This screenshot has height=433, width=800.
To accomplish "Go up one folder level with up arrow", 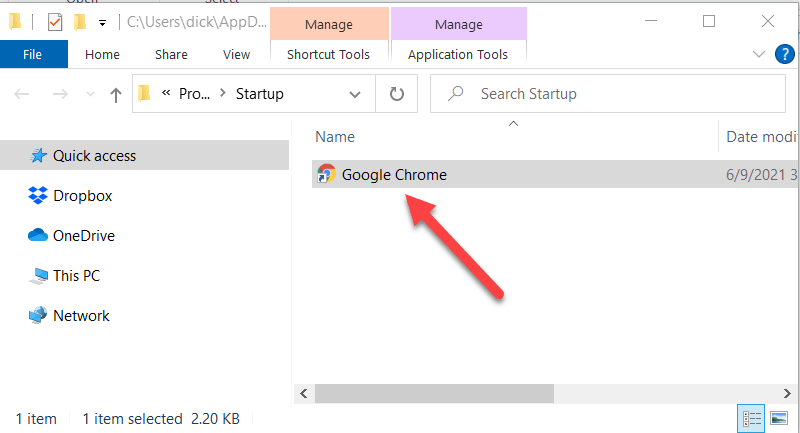I will (x=116, y=94).
